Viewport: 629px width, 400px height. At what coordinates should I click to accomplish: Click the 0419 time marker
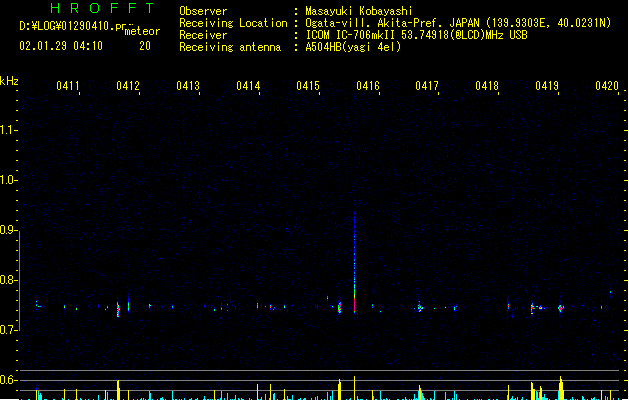pyautogui.click(x=547, y=86)
